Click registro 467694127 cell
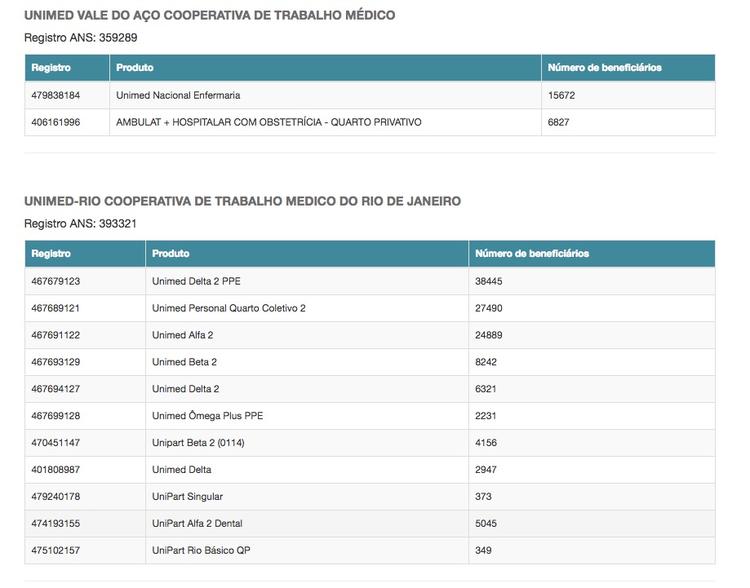The width and height of the screenshot is (750, 588). pos(56,389)
